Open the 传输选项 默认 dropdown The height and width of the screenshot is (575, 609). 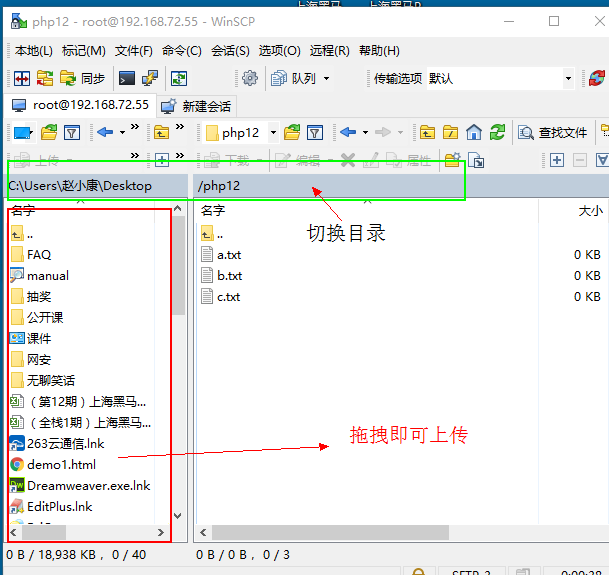coord(567,78)
